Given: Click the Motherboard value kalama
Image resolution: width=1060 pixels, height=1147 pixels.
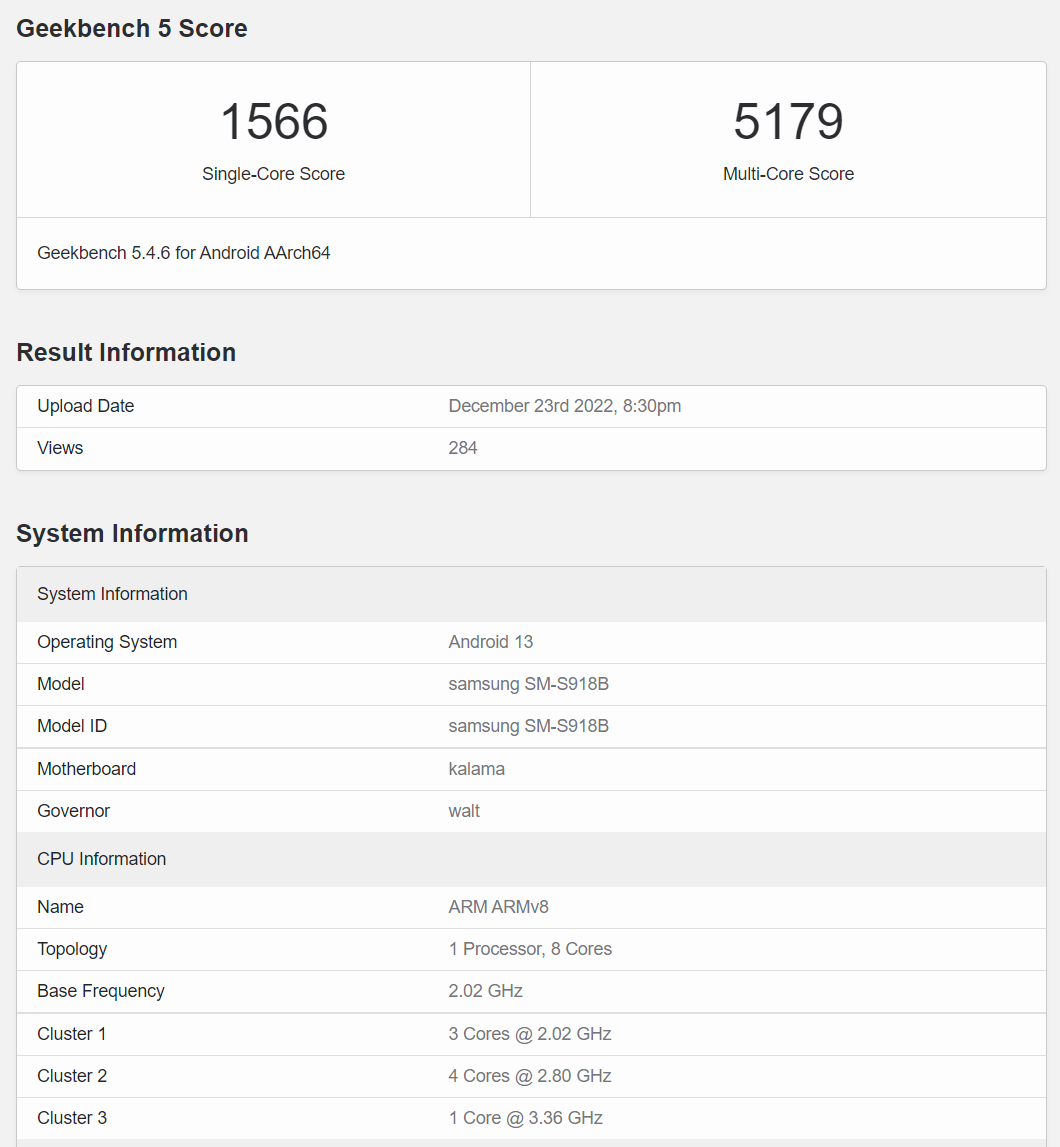Looking at the screenshot, I should (476, 769).
